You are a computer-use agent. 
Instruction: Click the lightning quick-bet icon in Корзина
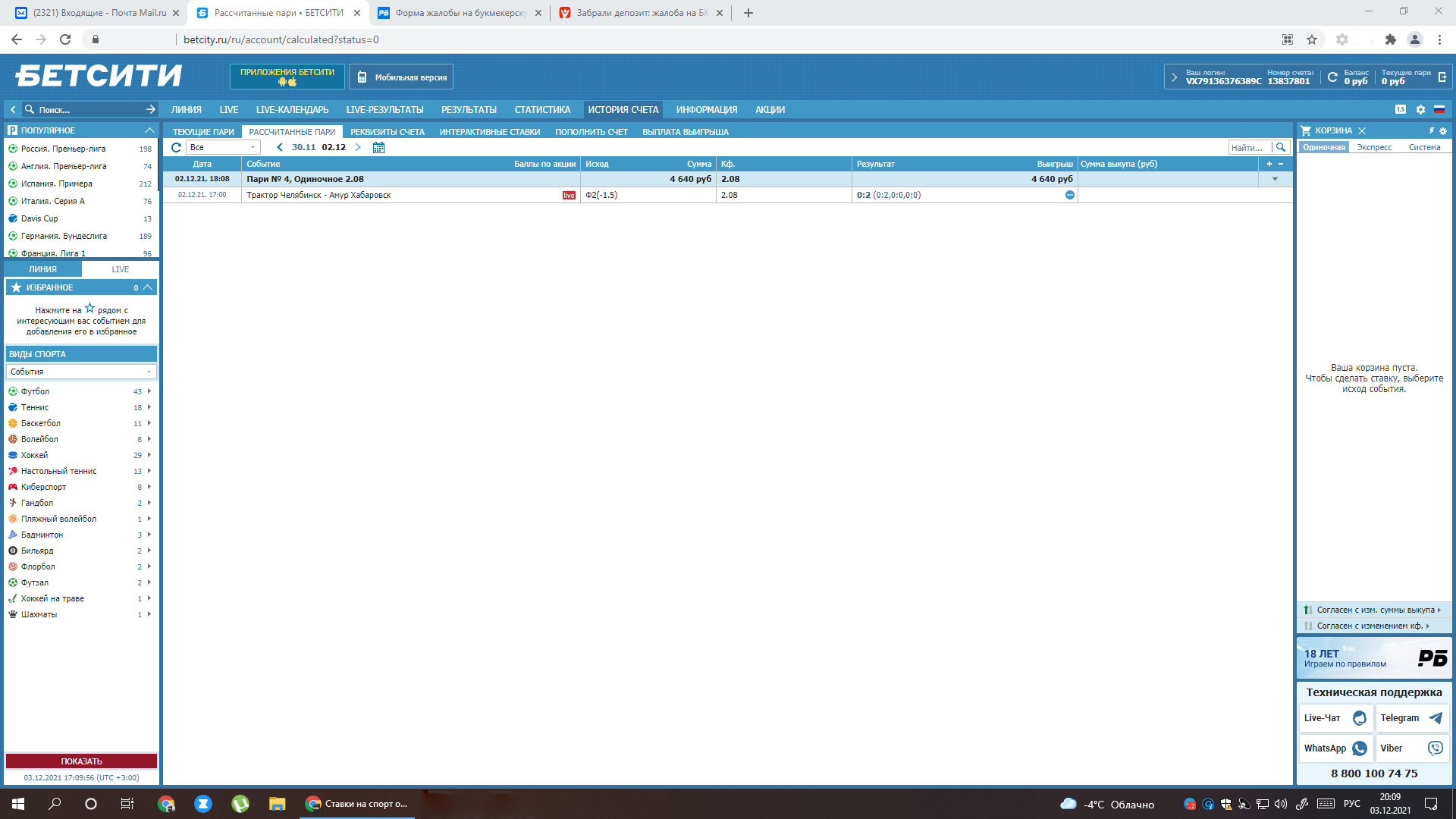point(1432,130)
